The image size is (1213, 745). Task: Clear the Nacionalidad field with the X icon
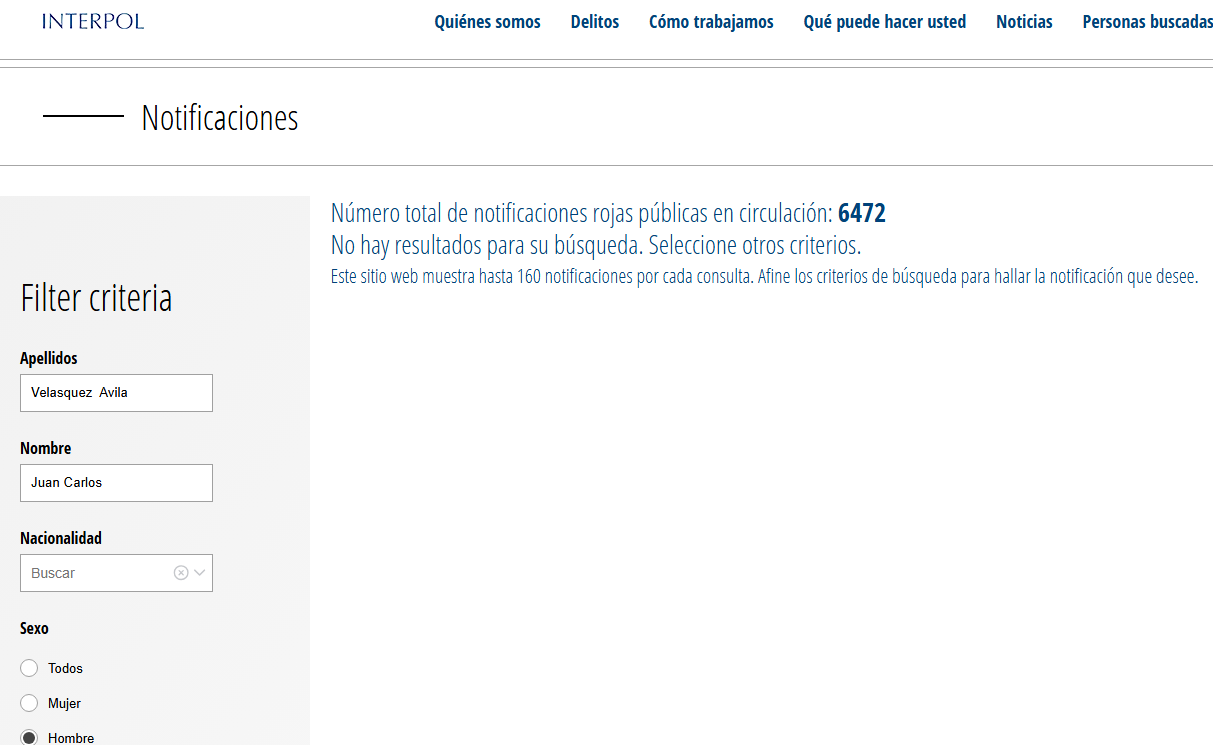(x=181, y=573)
